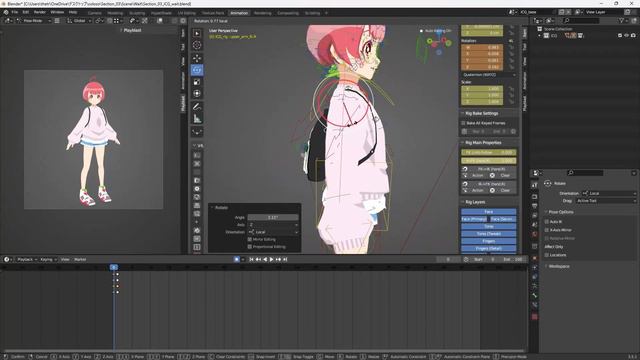Viewport: 640px width, 360px height.
Task: Open the Render properties tab icon
Action: point(534,196)
